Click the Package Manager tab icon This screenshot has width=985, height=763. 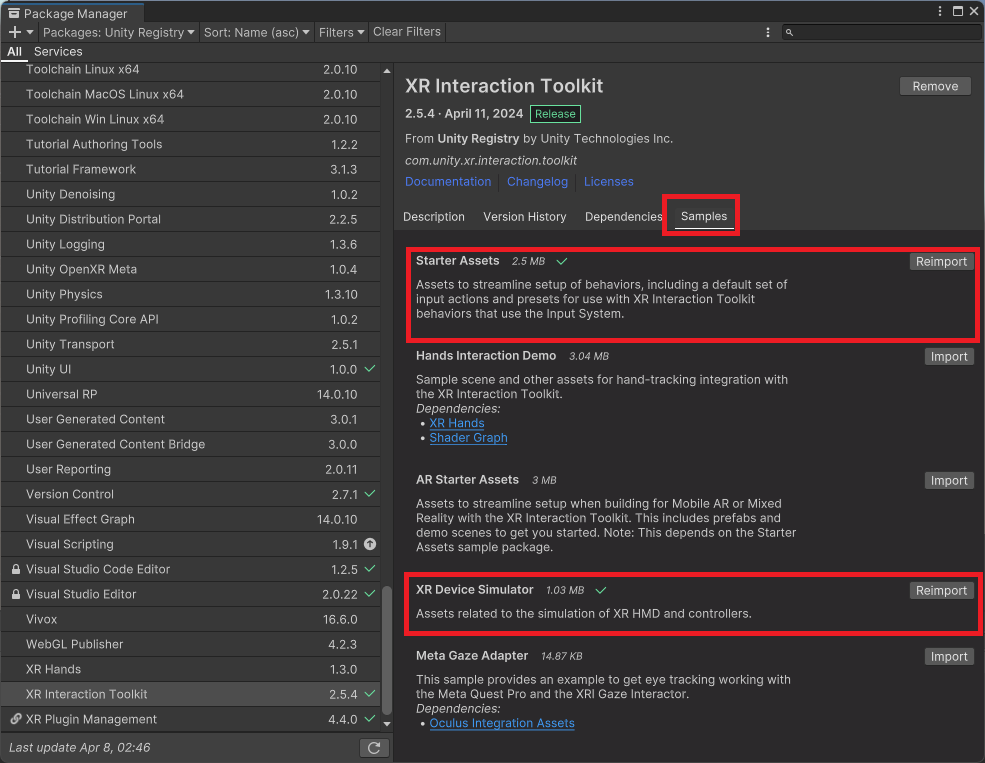(x=13, y=13)
